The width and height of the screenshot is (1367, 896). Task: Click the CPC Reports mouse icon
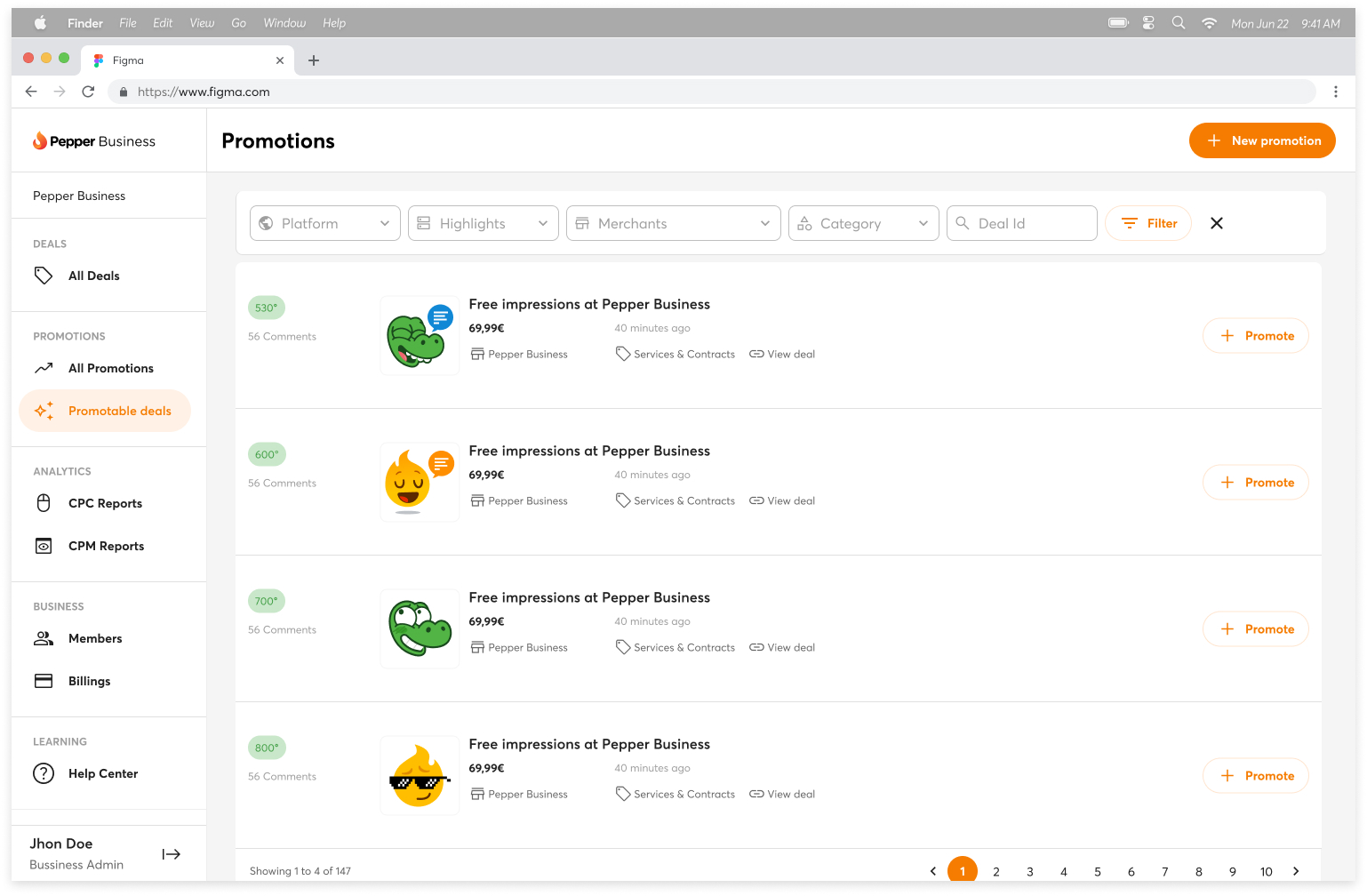coord(44,503)
